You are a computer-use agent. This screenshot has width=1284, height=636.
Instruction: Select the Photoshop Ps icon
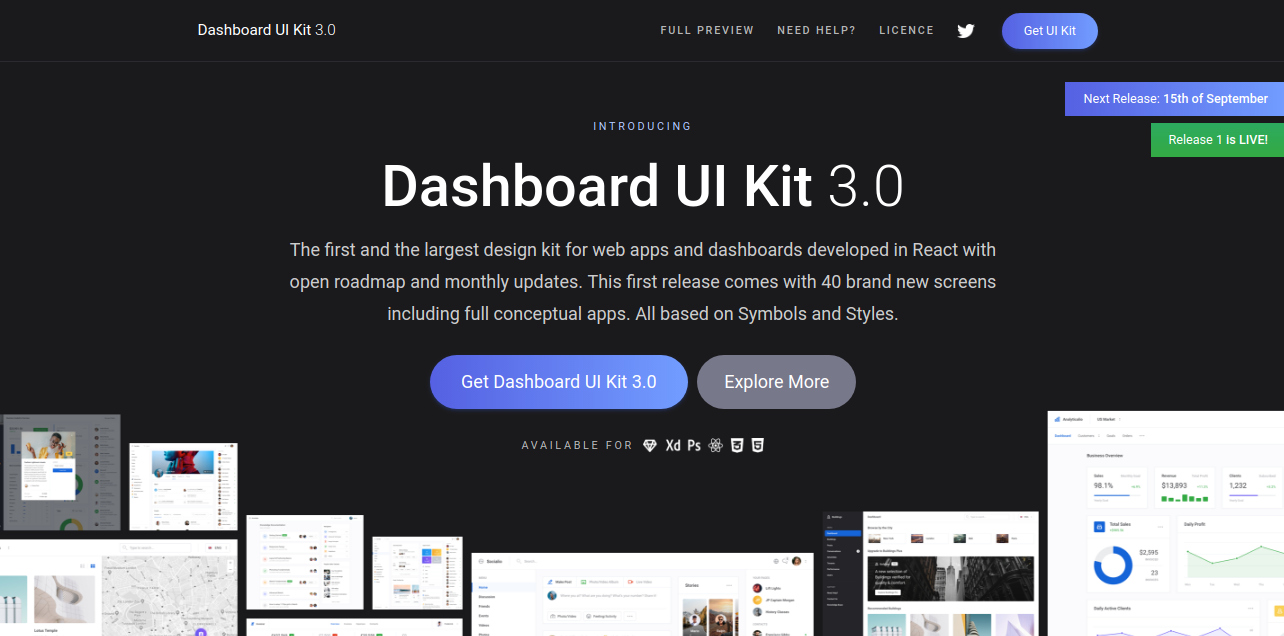(x=694, y=445)
